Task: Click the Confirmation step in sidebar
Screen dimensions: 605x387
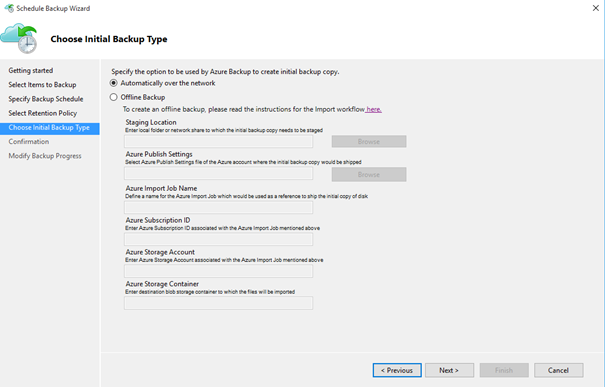Action: [x=29, y=142]
